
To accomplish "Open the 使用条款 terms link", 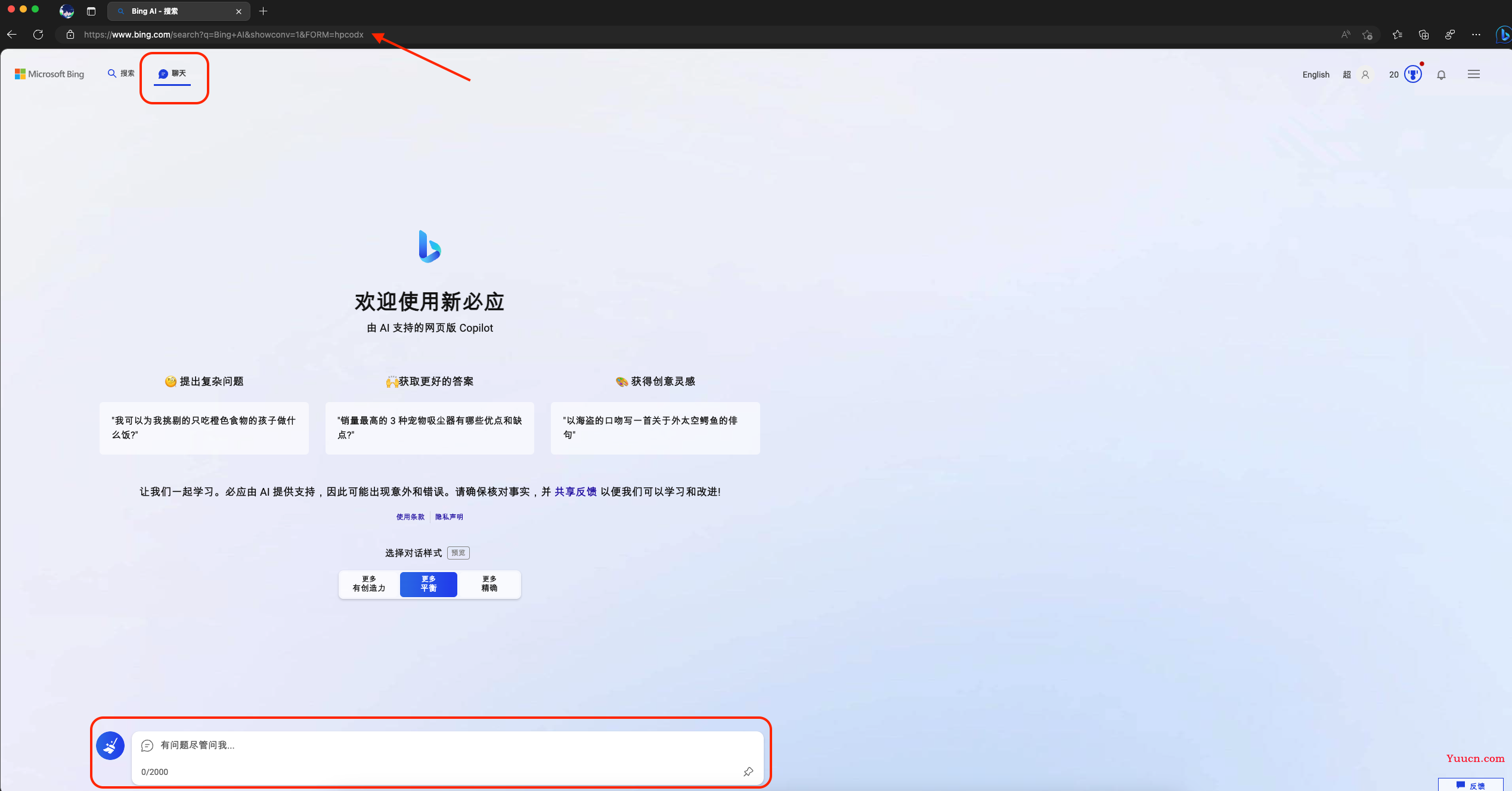I will click(410, 517).
